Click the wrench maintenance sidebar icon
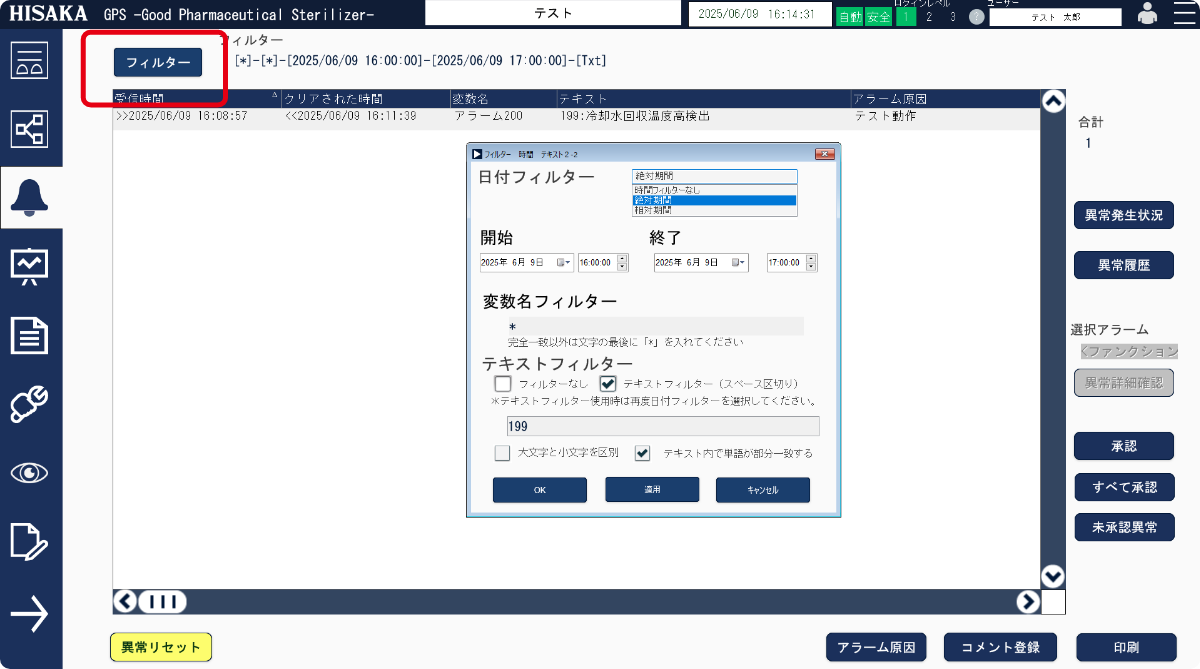Viewport: 1200px width, 669px height. (30, 404)
